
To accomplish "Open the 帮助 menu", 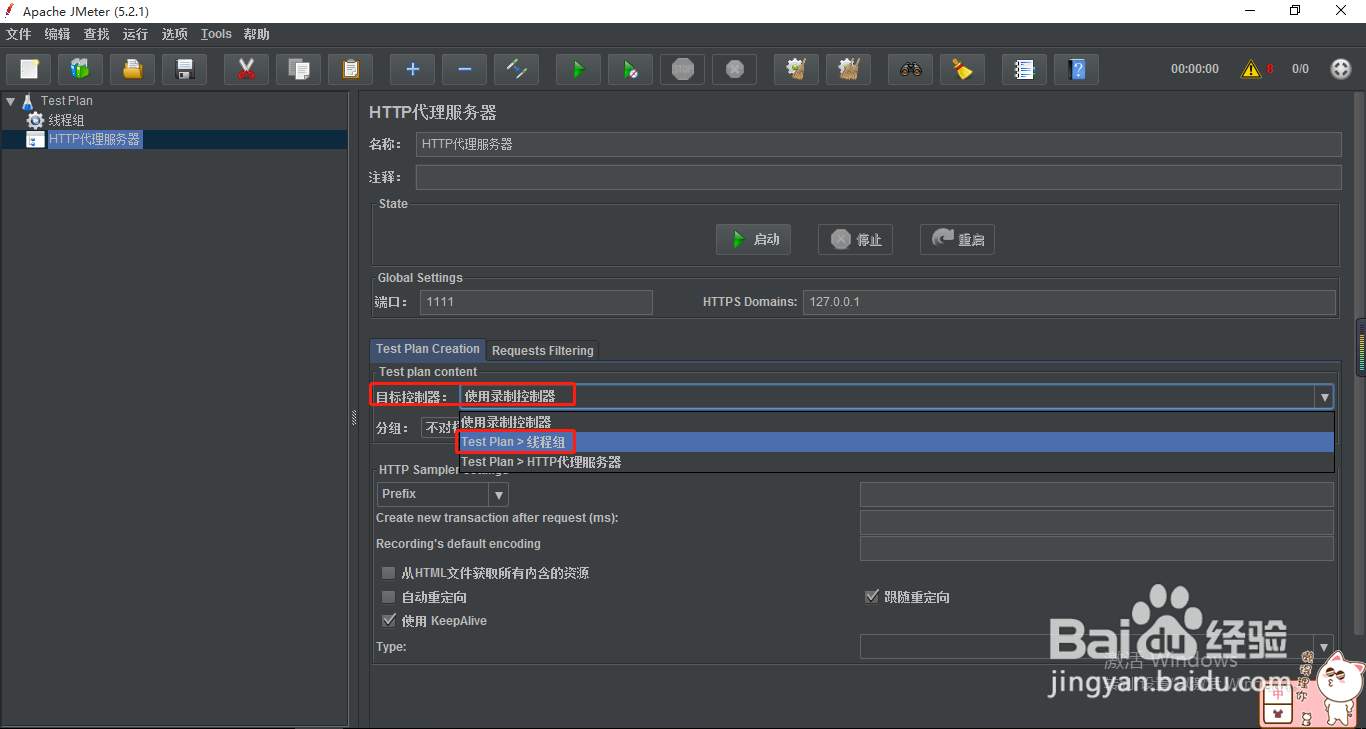I will pos(257,34).
